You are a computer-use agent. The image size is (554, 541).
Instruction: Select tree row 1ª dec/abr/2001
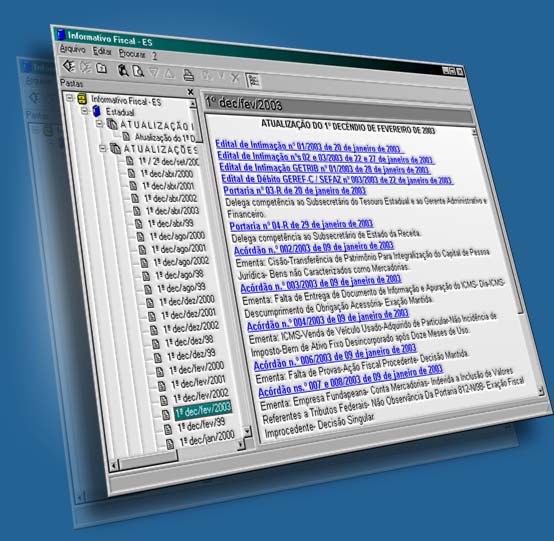click(169, 186)
